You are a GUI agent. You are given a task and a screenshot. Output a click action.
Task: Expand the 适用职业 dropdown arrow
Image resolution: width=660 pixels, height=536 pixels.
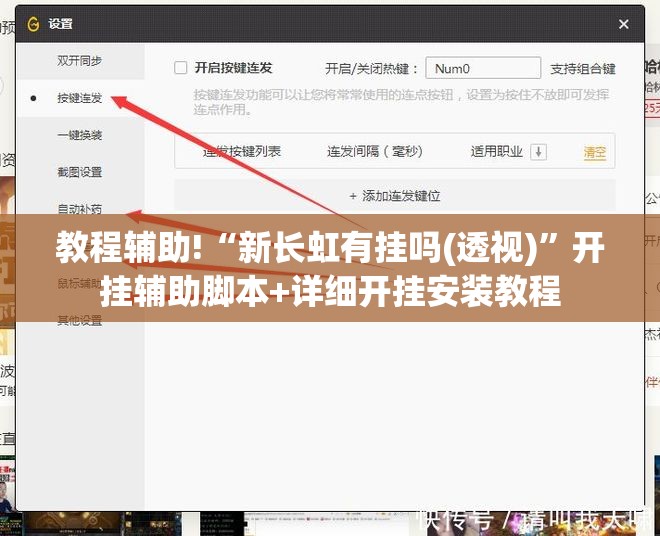pyautogui.click(x=538, y=152)
